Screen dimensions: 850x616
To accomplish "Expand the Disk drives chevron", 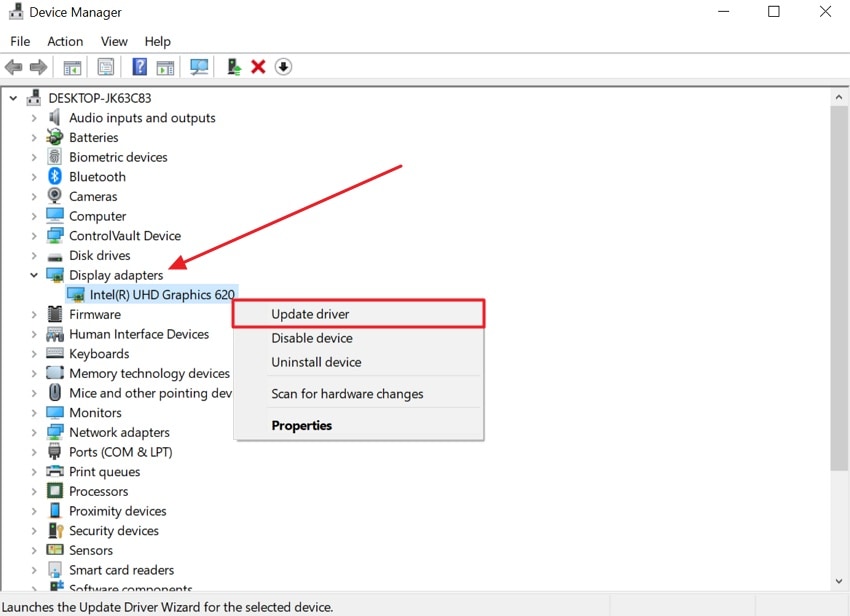I will click(x=34, y=255).
